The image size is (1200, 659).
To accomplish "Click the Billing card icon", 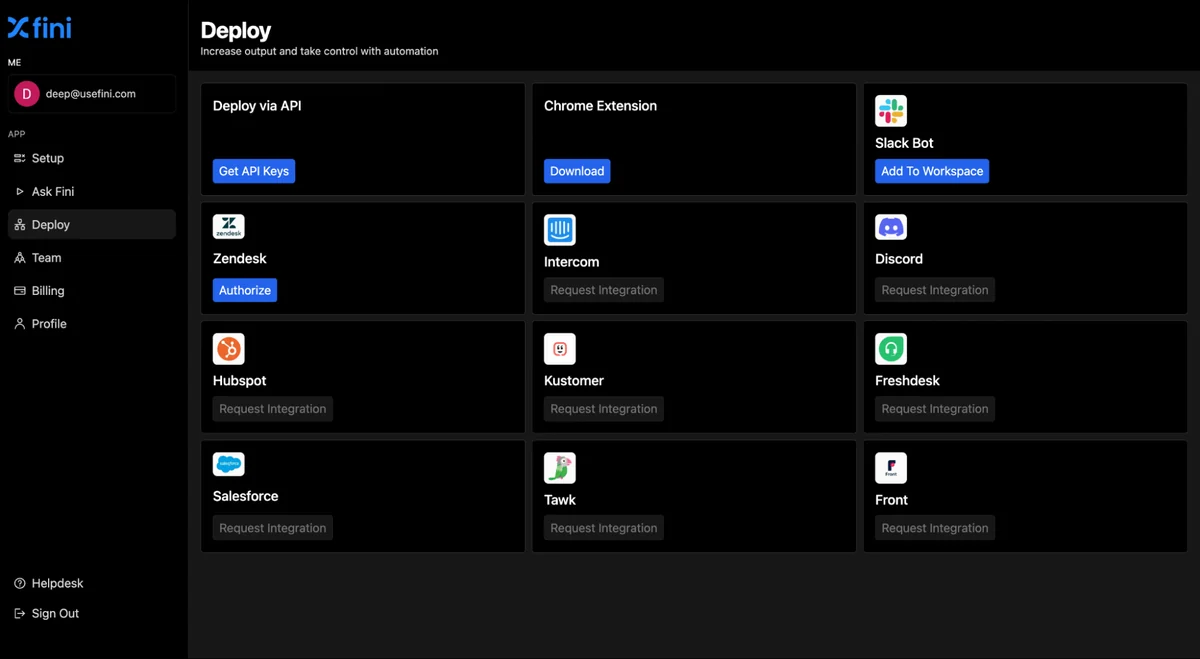I will point(19,291).
